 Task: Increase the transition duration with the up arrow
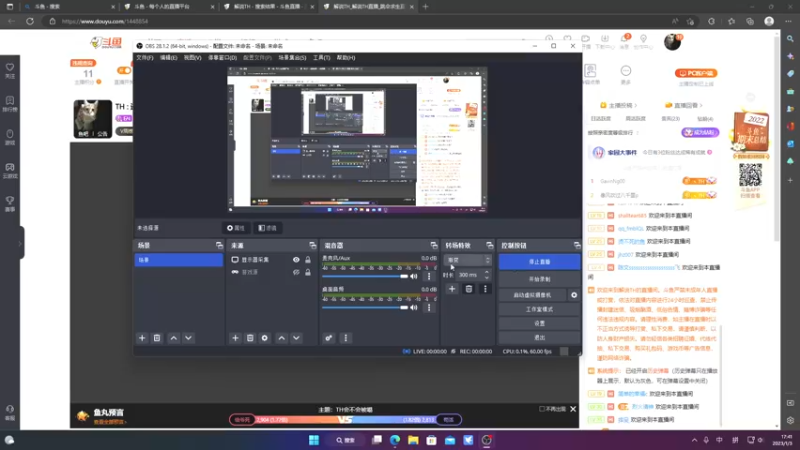pyautogui.click(x=487, y=272)
